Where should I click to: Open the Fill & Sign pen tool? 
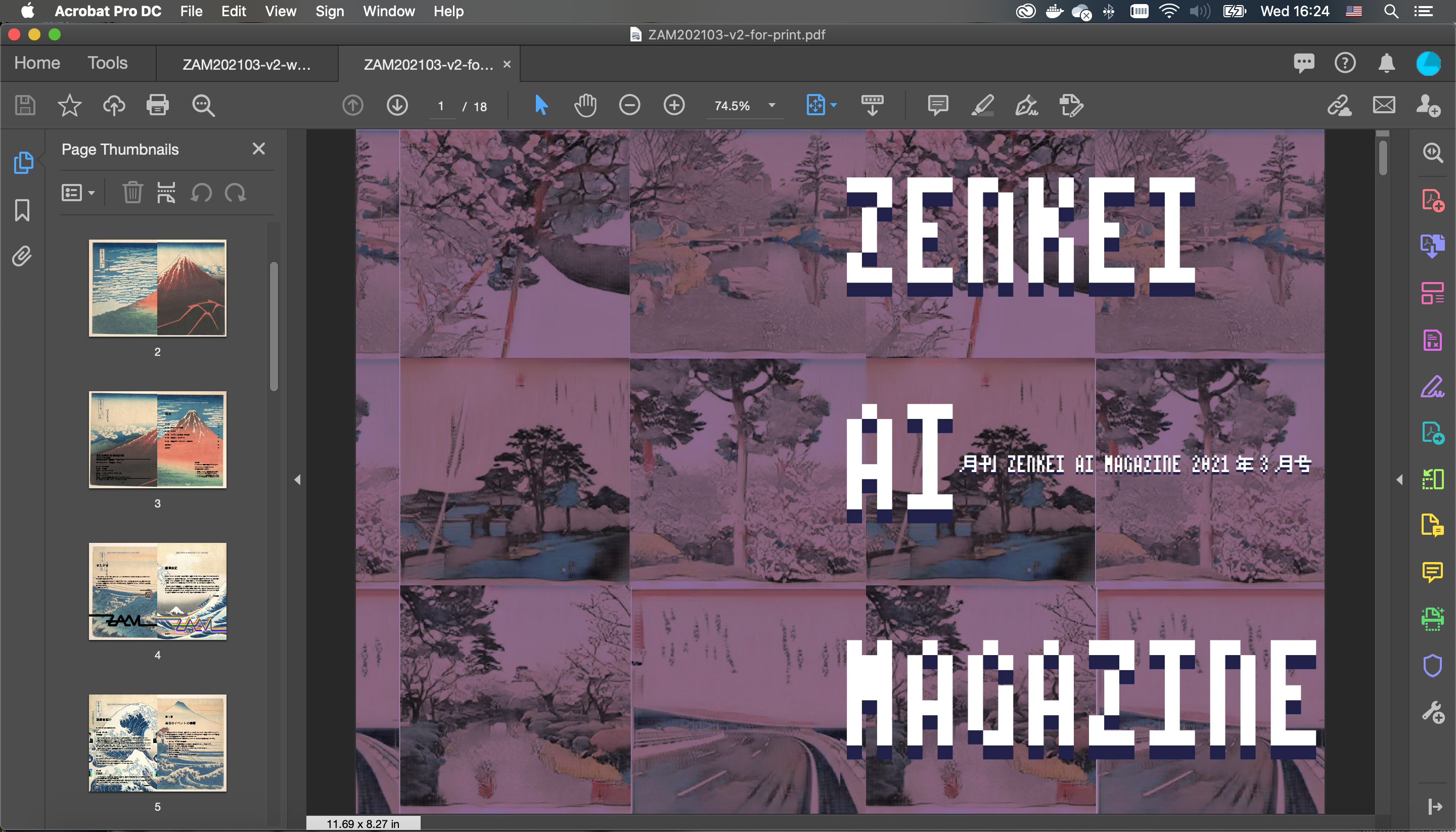[x=1026, y=106]
